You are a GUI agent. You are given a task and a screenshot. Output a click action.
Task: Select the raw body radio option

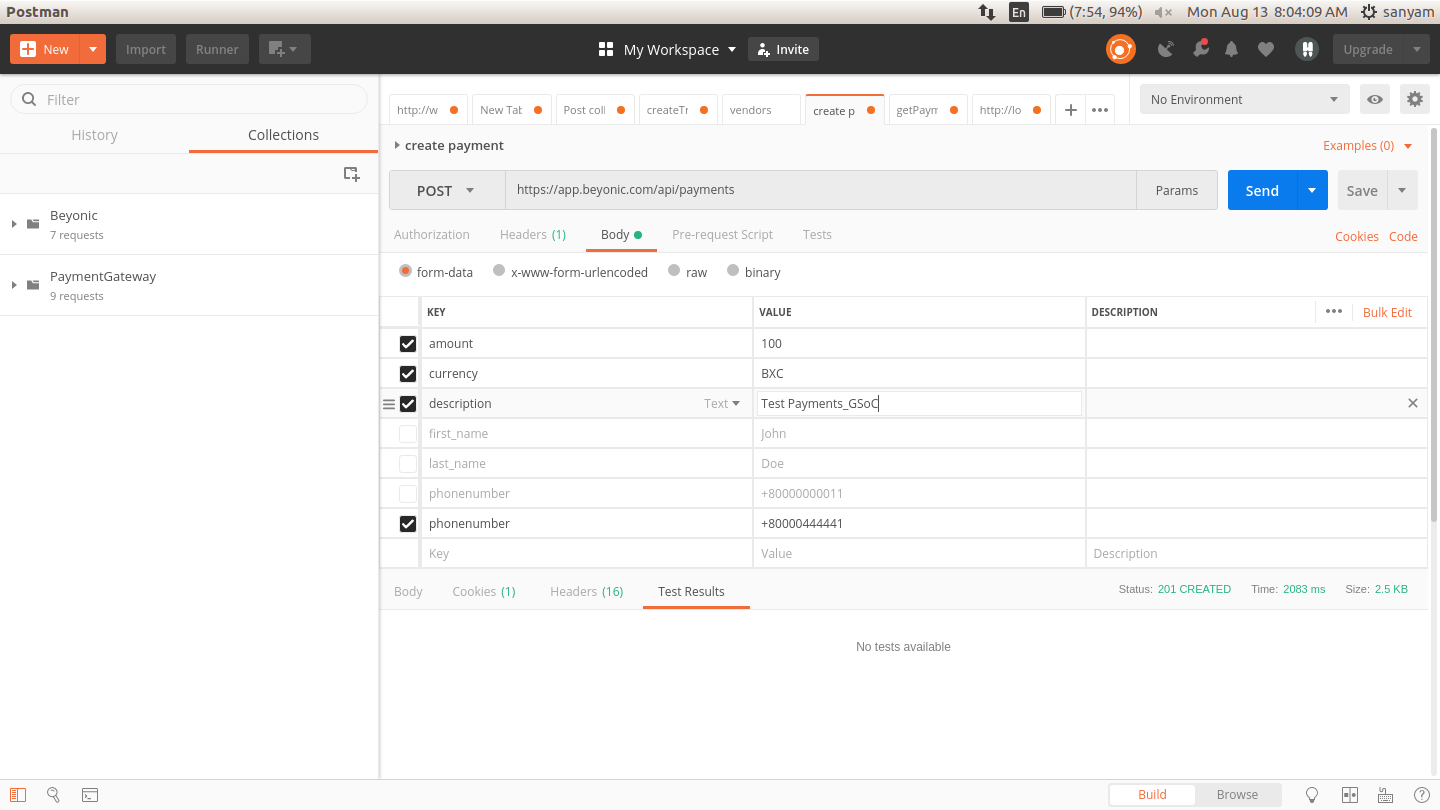(674, 271)
